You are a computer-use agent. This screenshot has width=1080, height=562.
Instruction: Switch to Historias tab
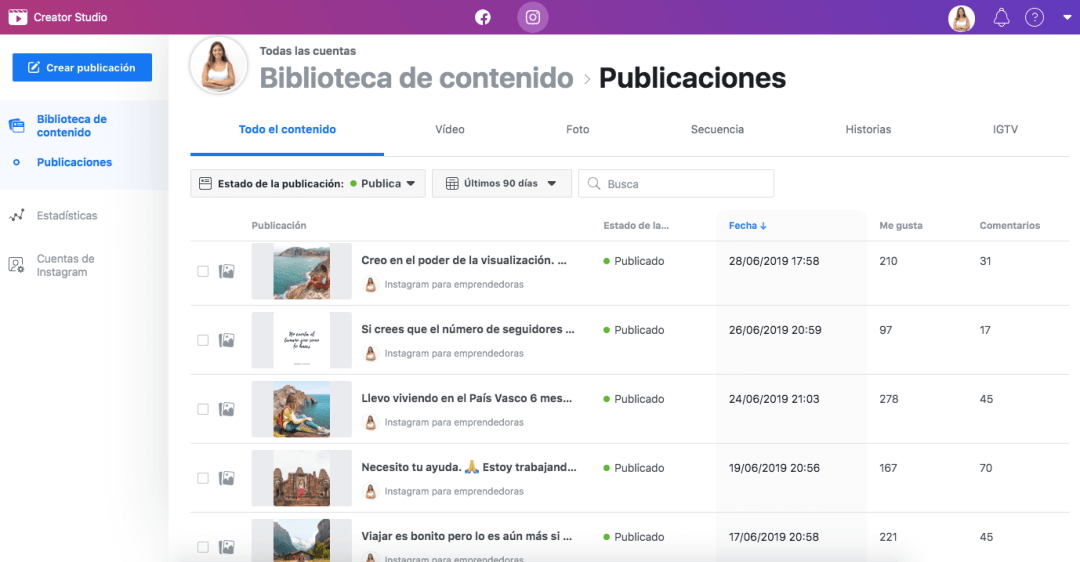click(x=868, y=129)
